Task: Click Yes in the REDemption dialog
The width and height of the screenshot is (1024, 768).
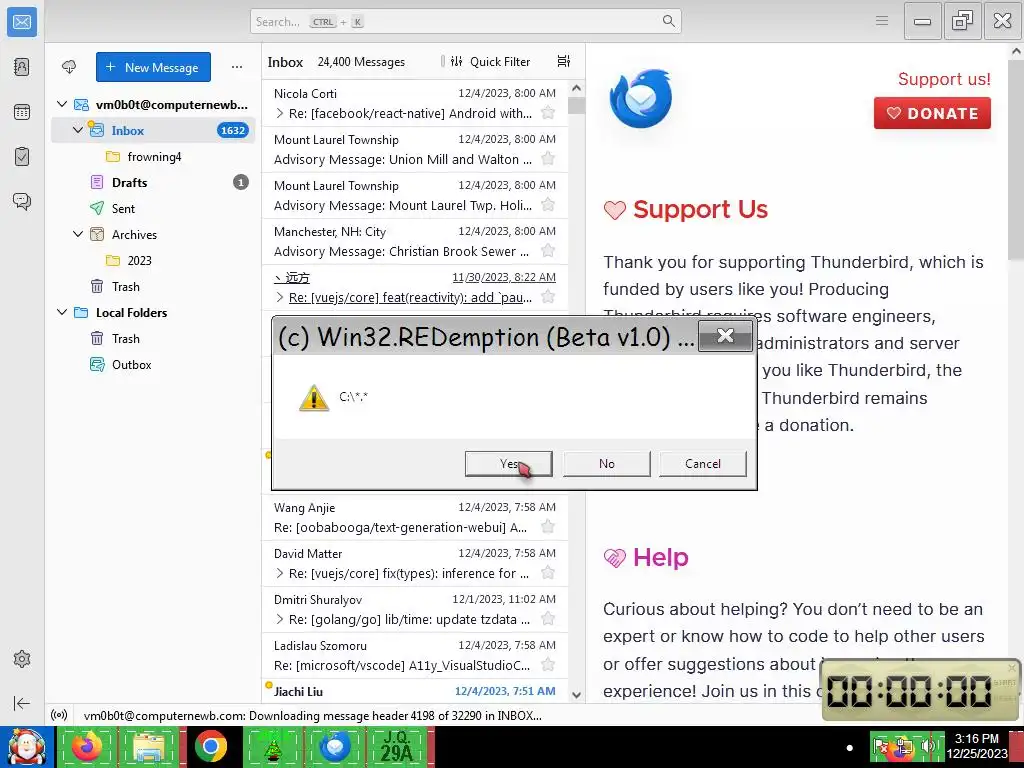Action: pyautogui.click(x=508, y=464)
